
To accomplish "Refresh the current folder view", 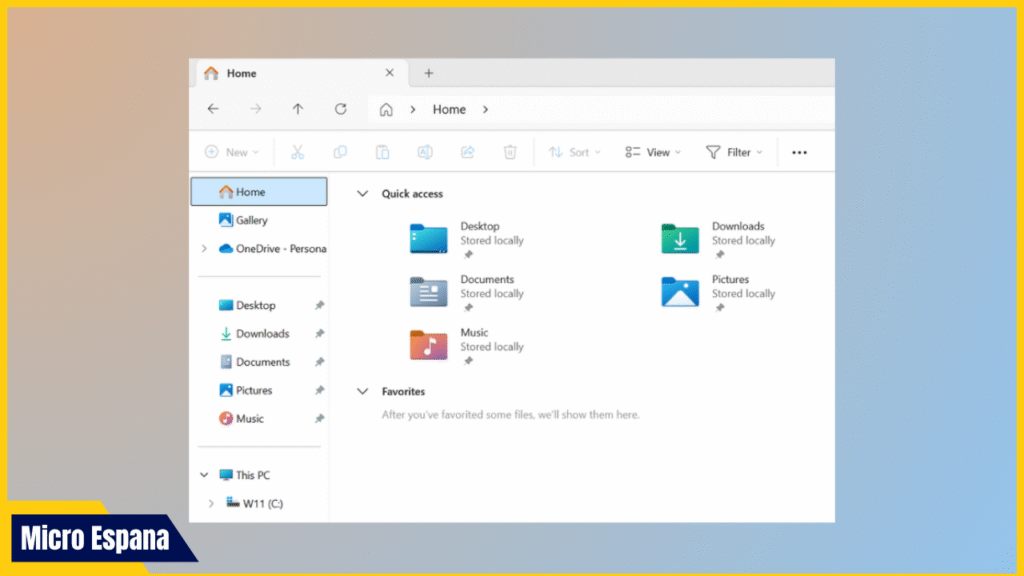I will [x=340, y=109].
